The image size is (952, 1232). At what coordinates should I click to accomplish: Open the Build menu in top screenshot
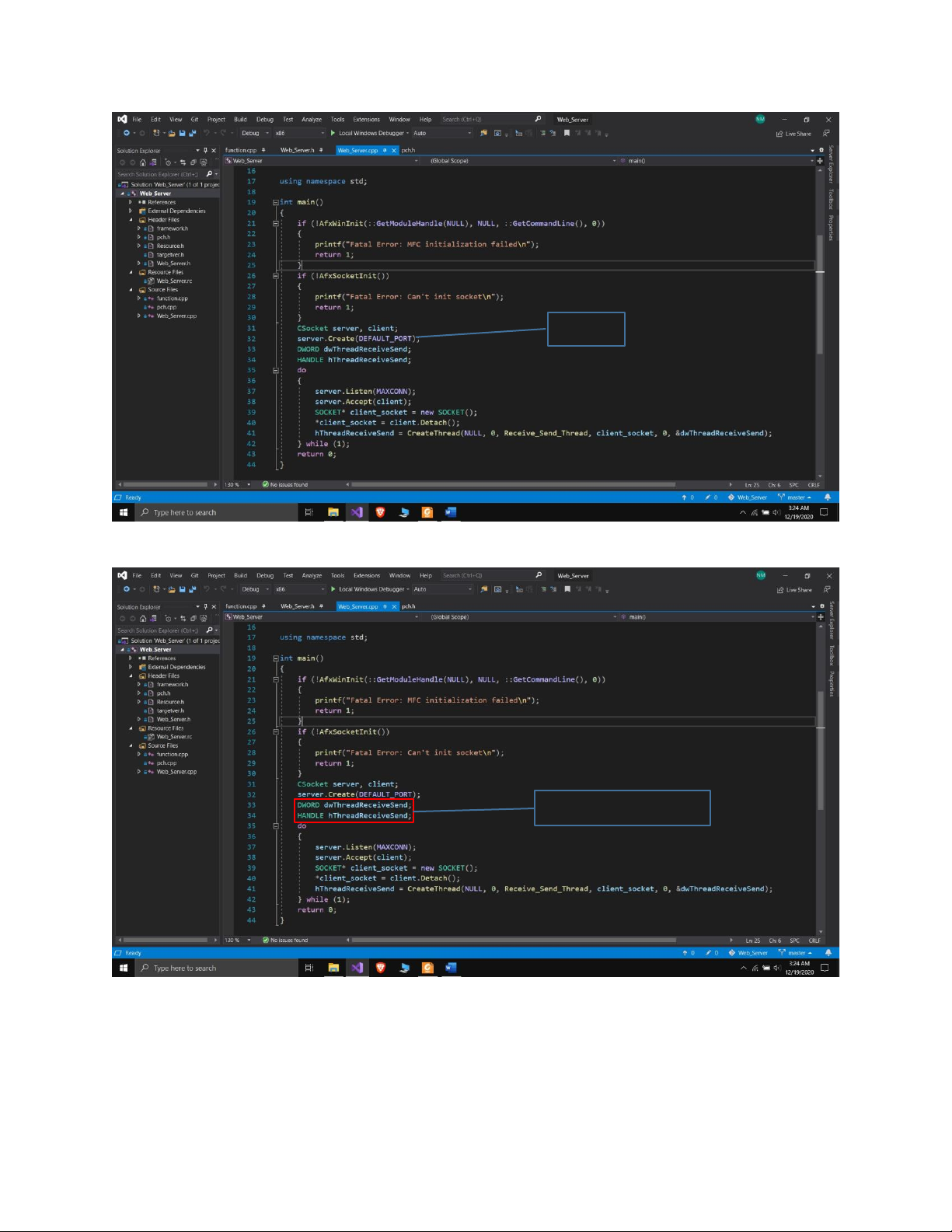click(240, 120)
